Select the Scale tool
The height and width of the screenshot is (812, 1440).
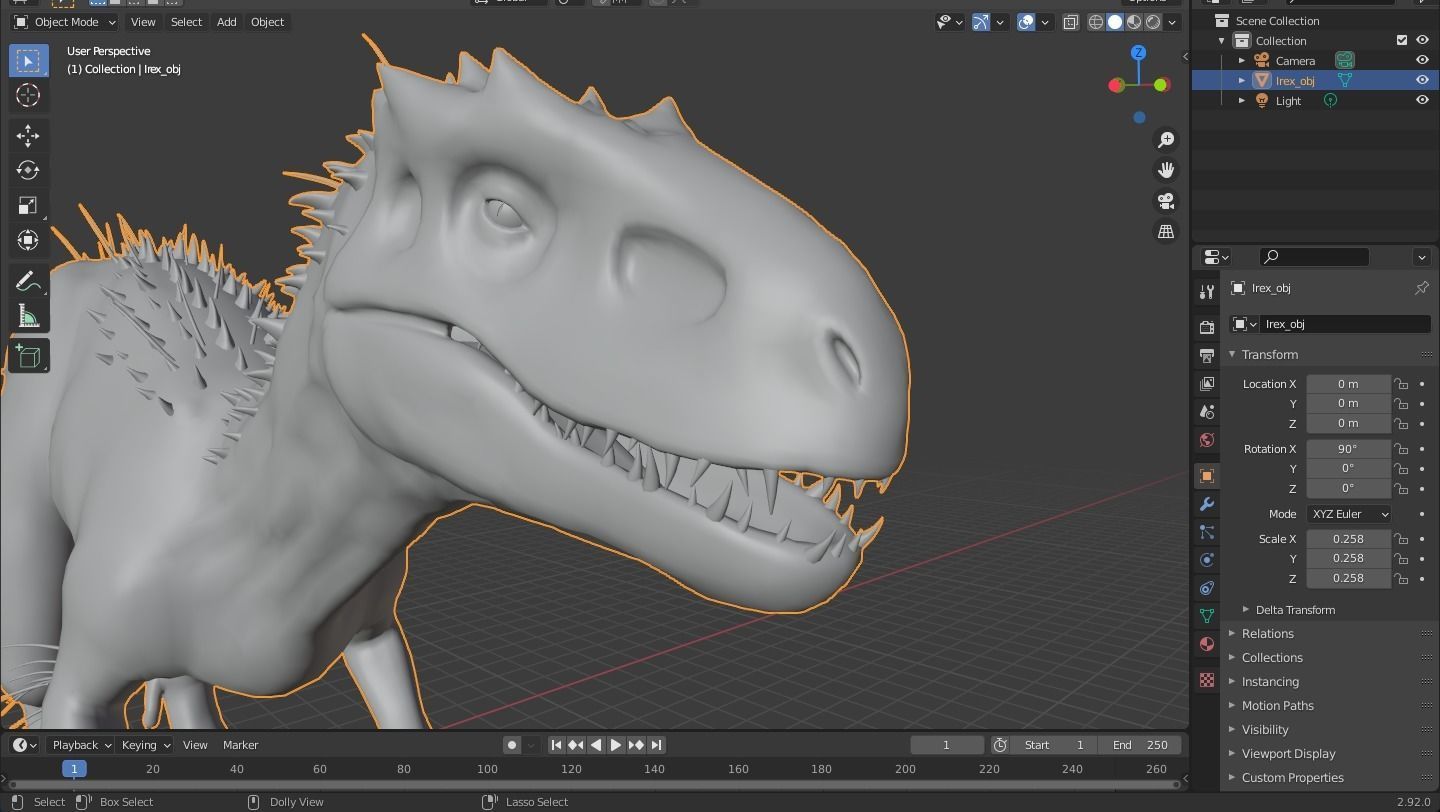29,205
